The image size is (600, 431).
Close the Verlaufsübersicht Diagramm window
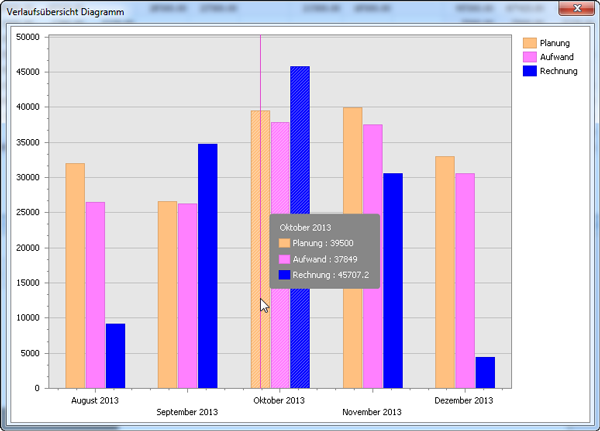click(577, 8)
